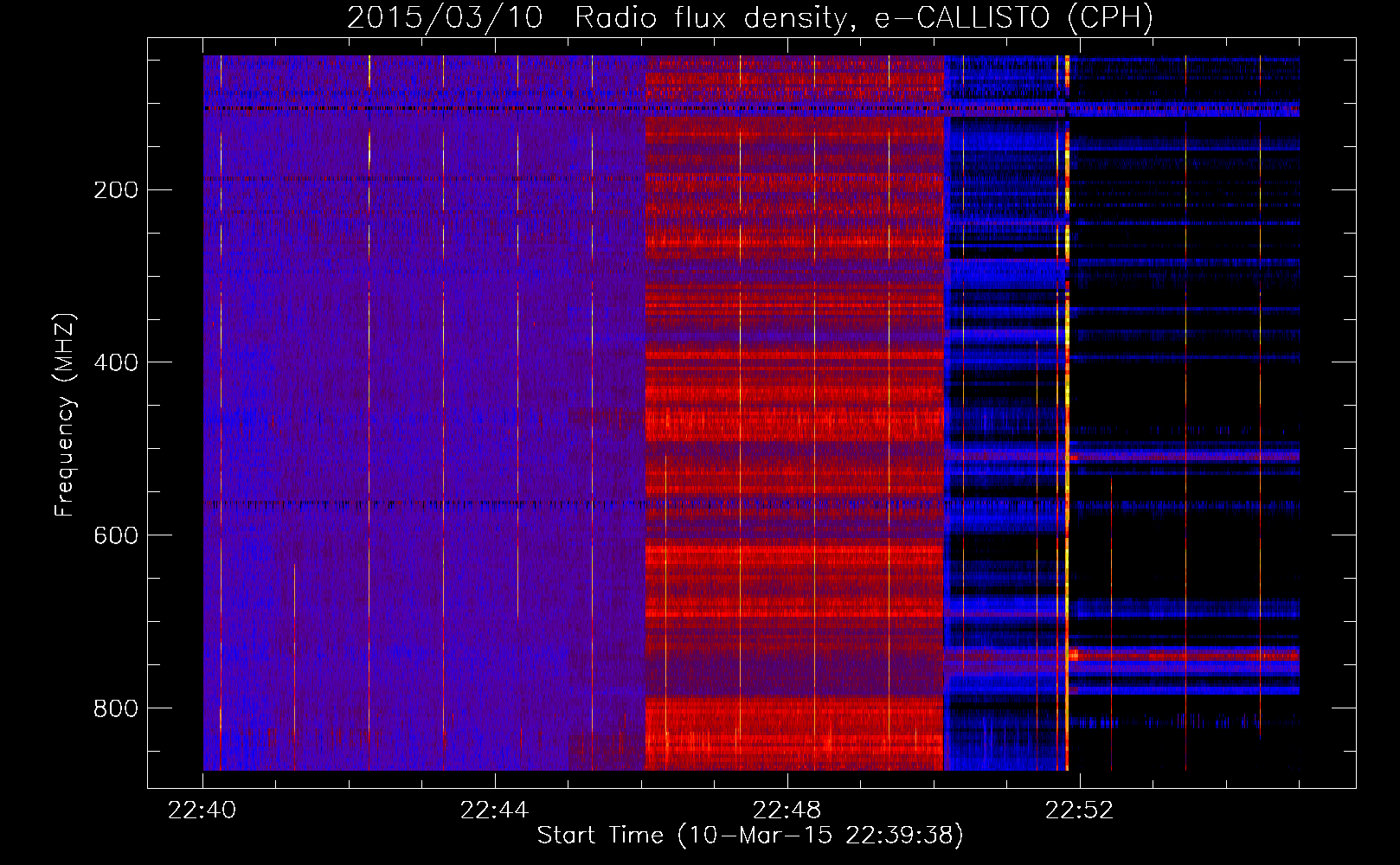Click the 'Frequency (MHZ)' axis label
This screenshot has height=865, width=1400.
pyautogui.click(x=65, y=415)
